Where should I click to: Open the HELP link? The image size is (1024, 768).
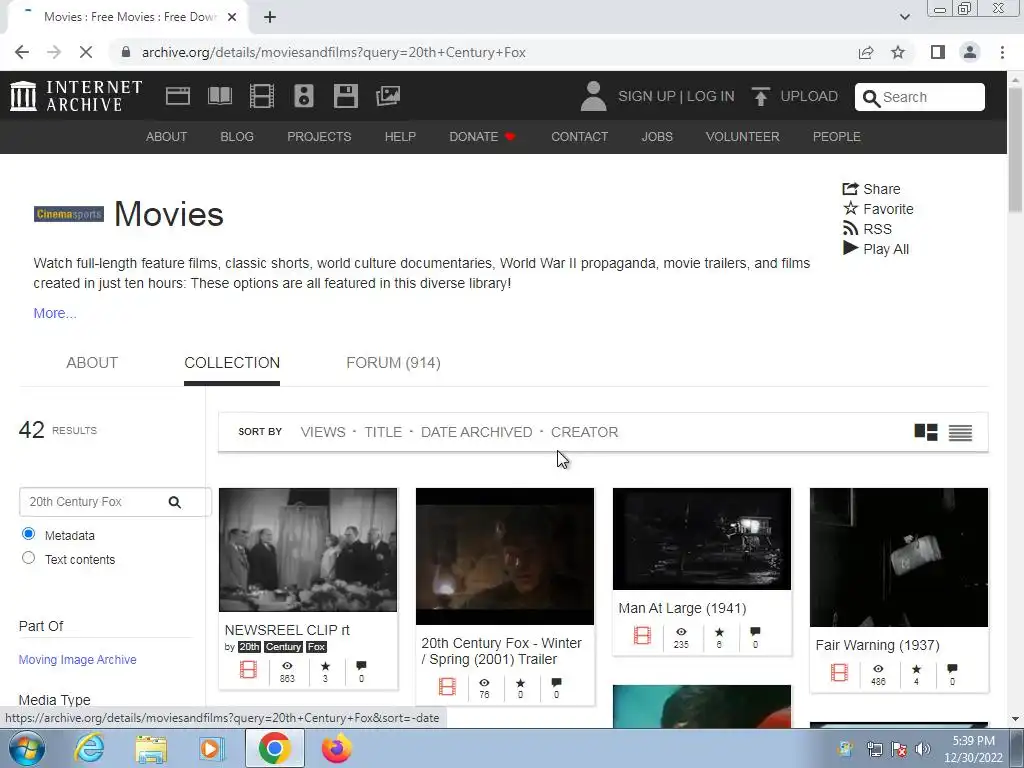tap(400, 136)
